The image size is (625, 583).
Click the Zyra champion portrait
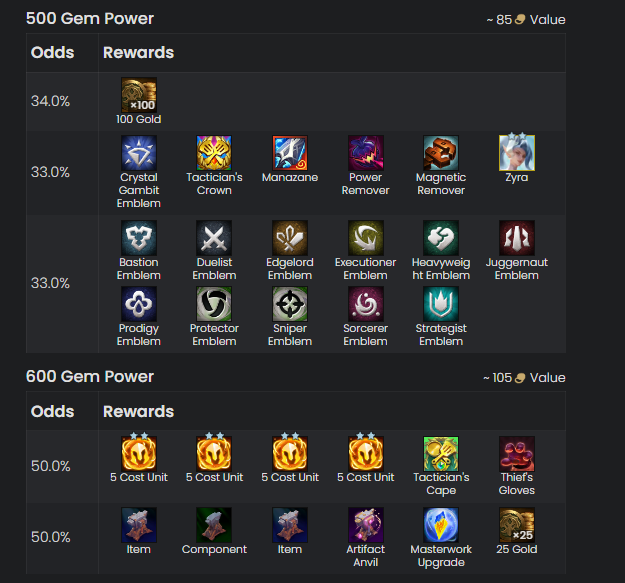[517, 153]
